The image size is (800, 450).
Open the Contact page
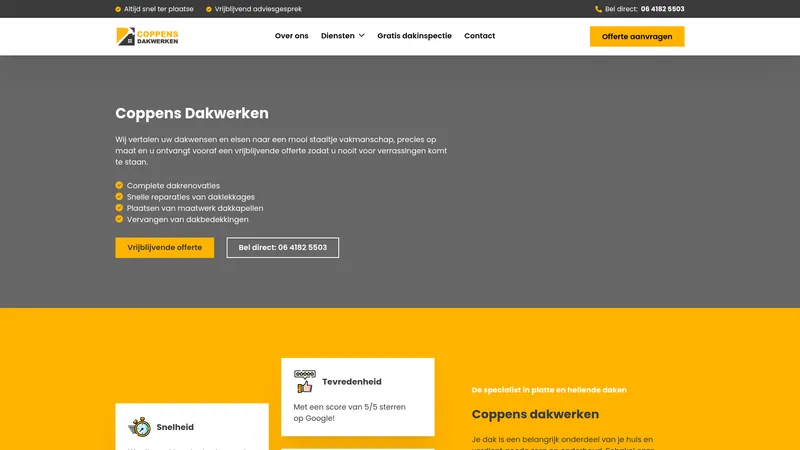(480, 36)
